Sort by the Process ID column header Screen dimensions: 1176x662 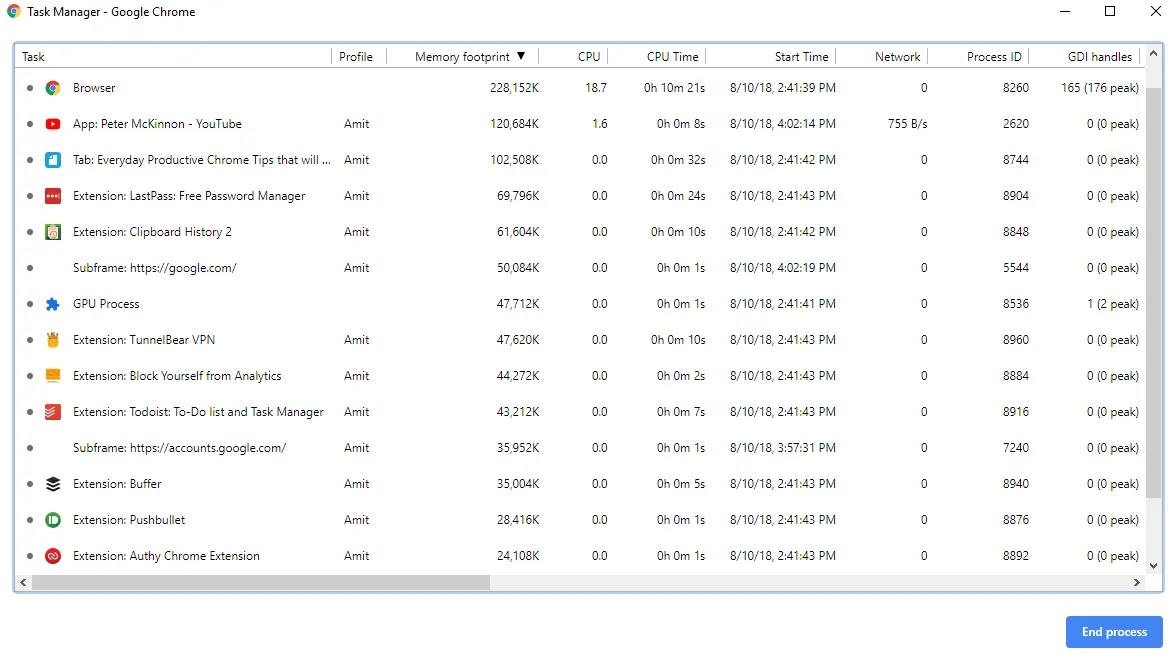click(994, 57)
